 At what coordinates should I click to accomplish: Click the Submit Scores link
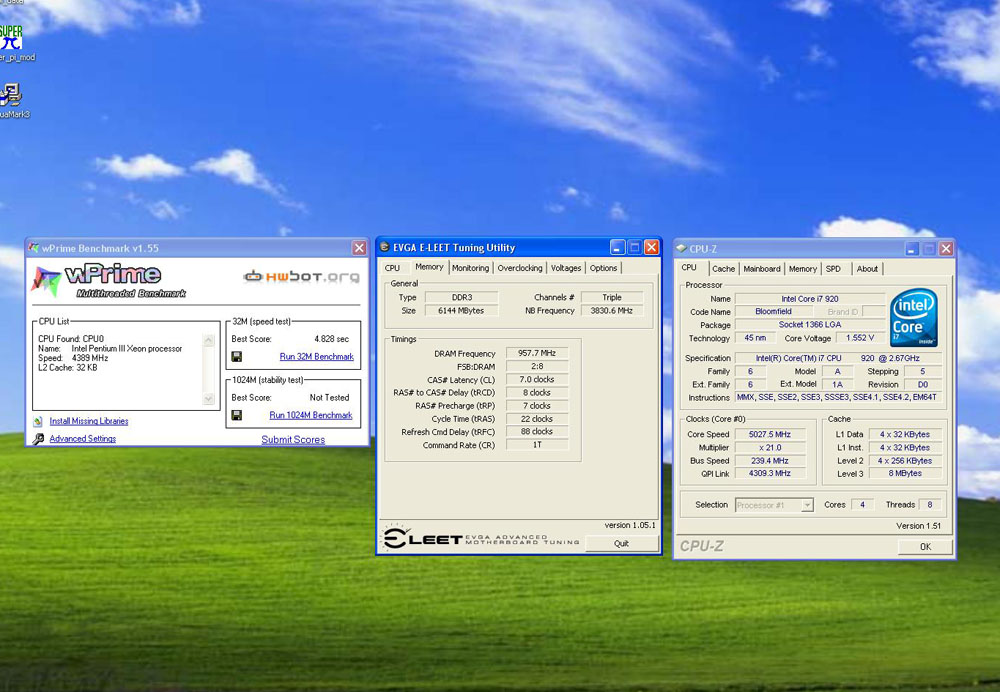click(293, 439)
